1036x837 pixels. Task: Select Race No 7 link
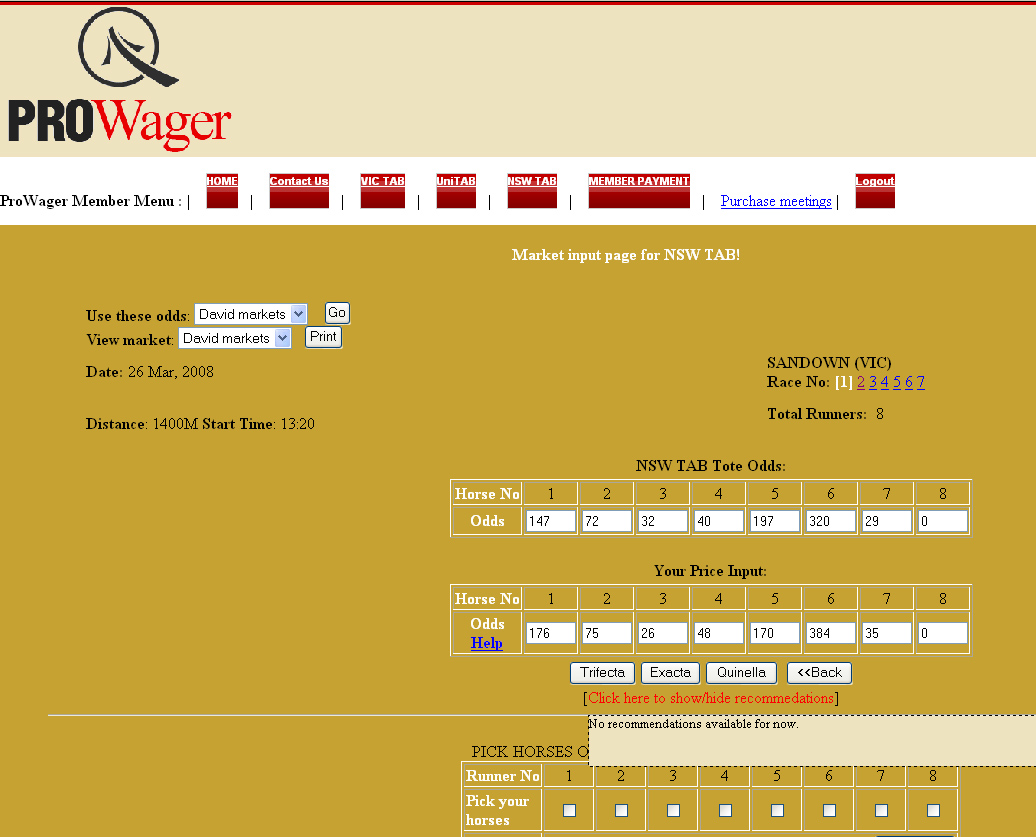point(920,382)
